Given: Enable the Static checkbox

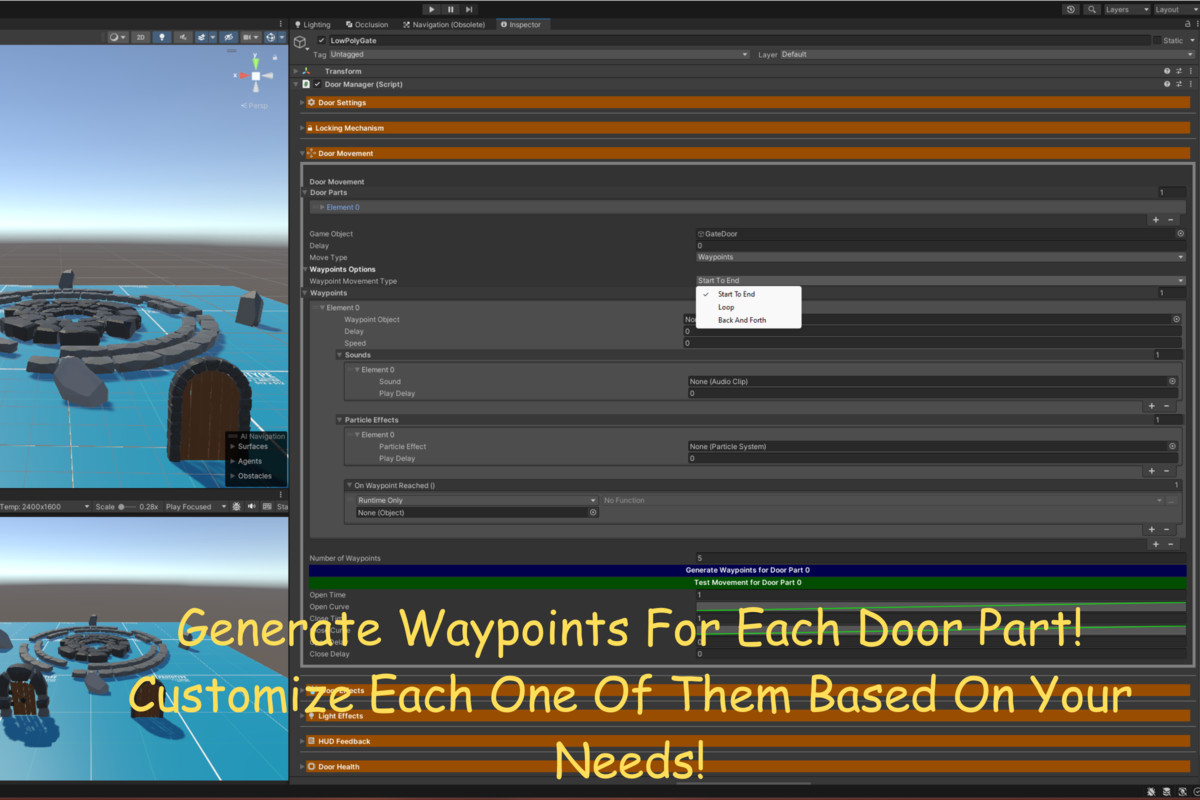Looking at the screenshot, I should (1157, 41).
